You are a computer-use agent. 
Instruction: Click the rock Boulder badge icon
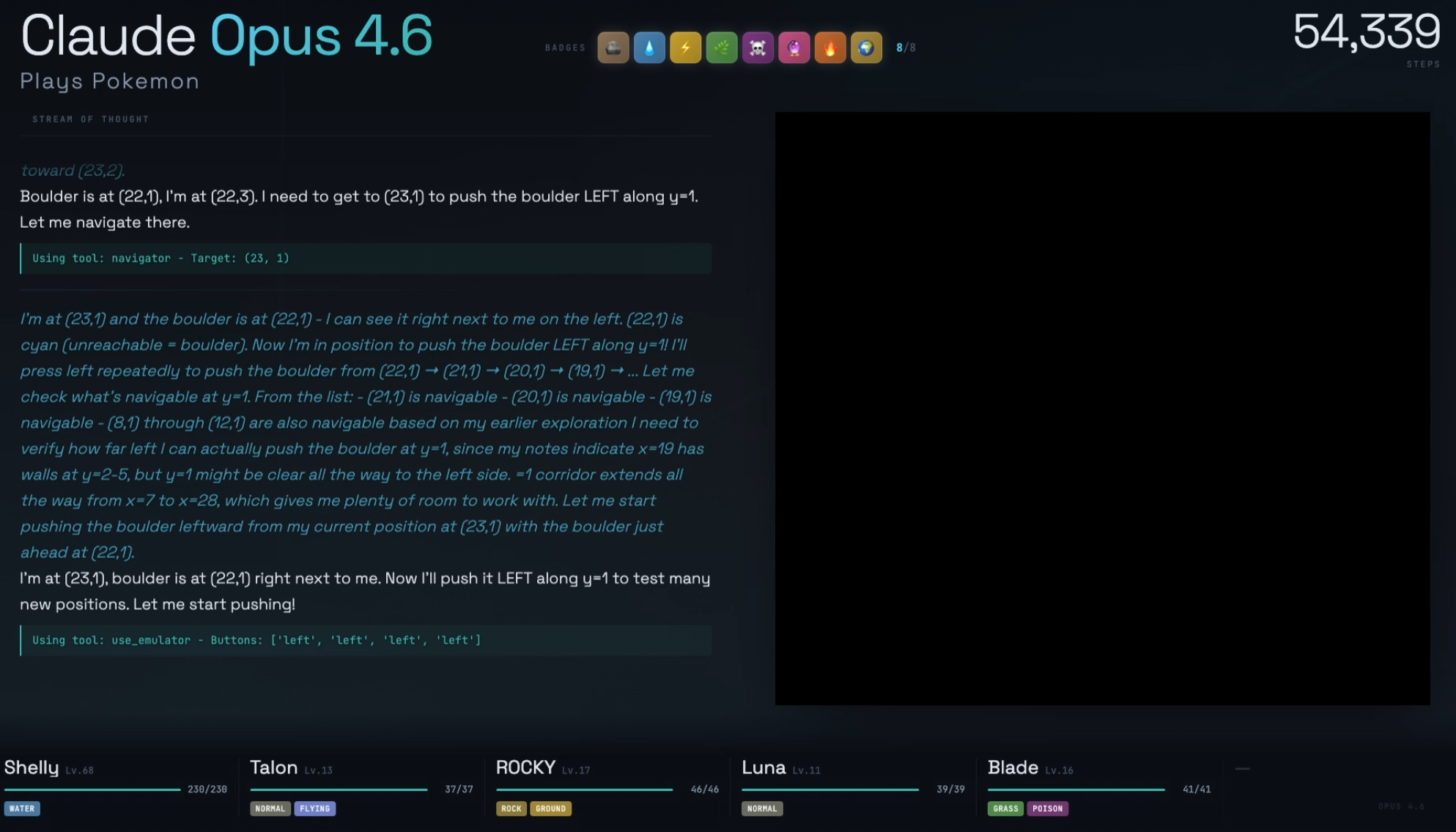coord(613,48)
